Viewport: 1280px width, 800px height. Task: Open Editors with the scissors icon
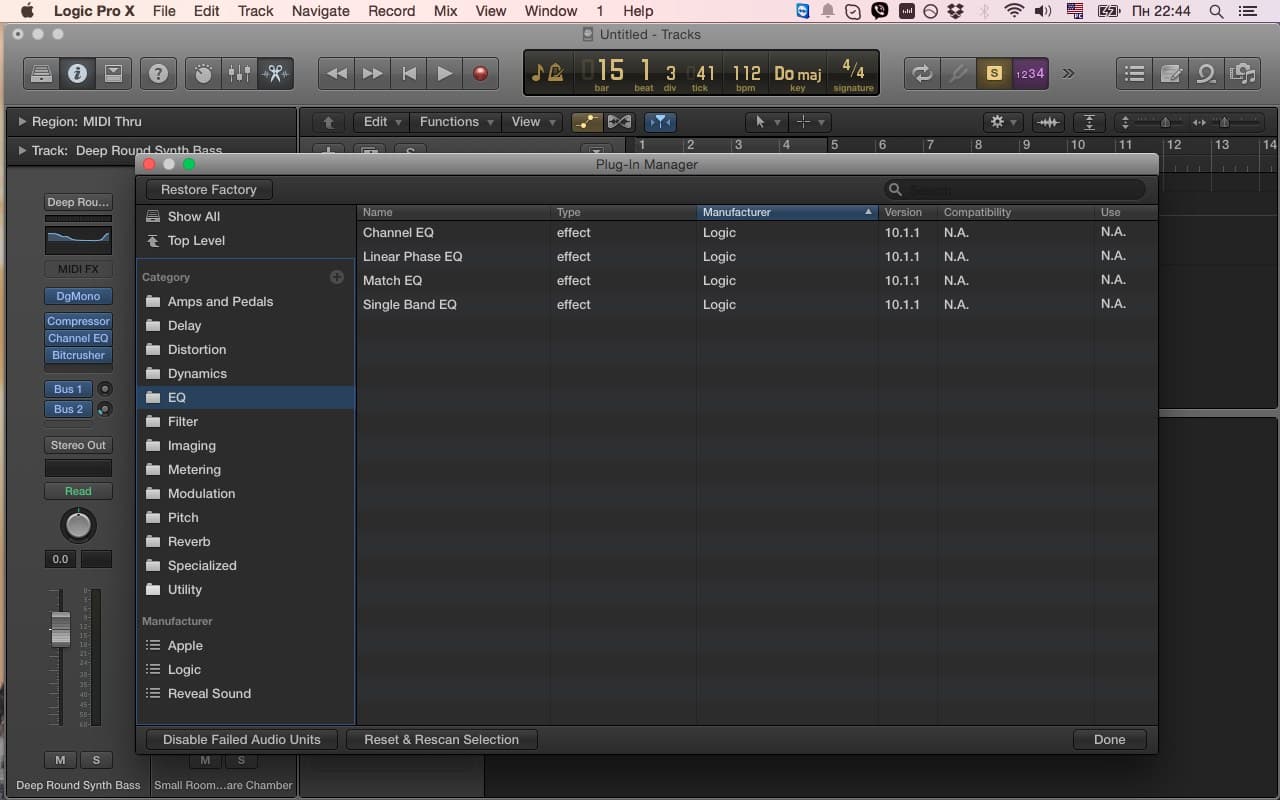pos(275,73)
